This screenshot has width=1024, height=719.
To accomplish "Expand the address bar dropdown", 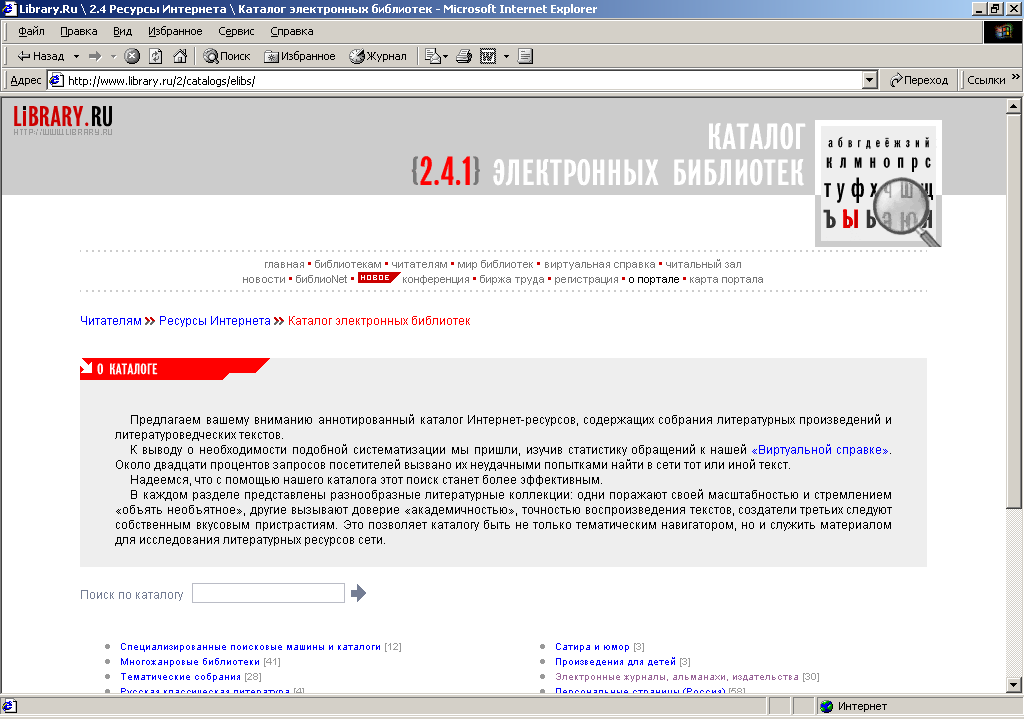I will tap(869, 80).
